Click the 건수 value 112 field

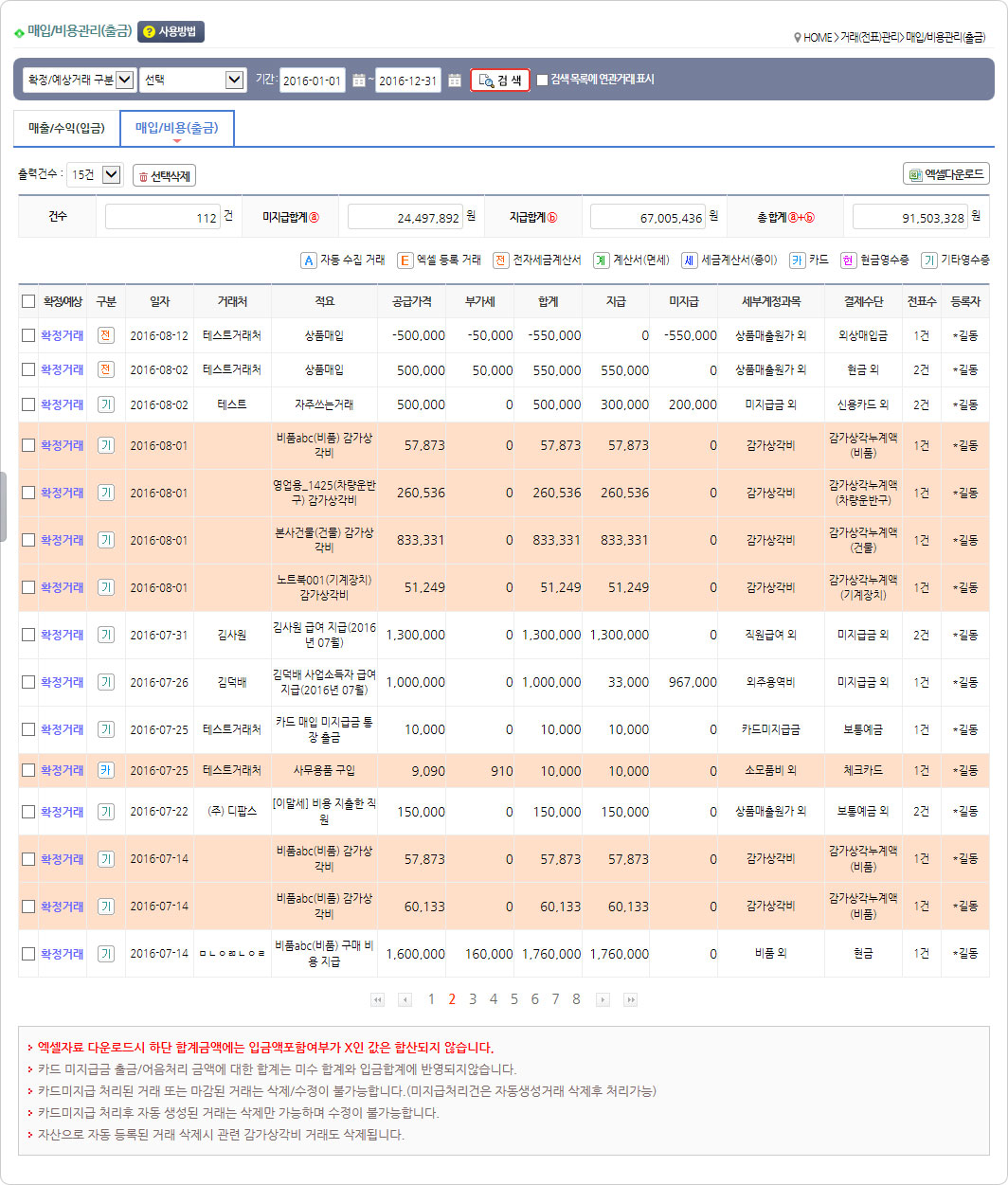162,217
